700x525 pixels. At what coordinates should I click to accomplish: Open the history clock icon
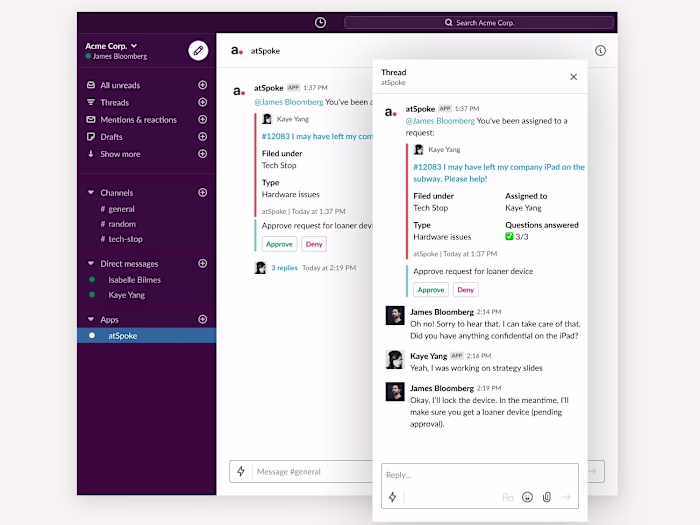click(x=320, y=23)
